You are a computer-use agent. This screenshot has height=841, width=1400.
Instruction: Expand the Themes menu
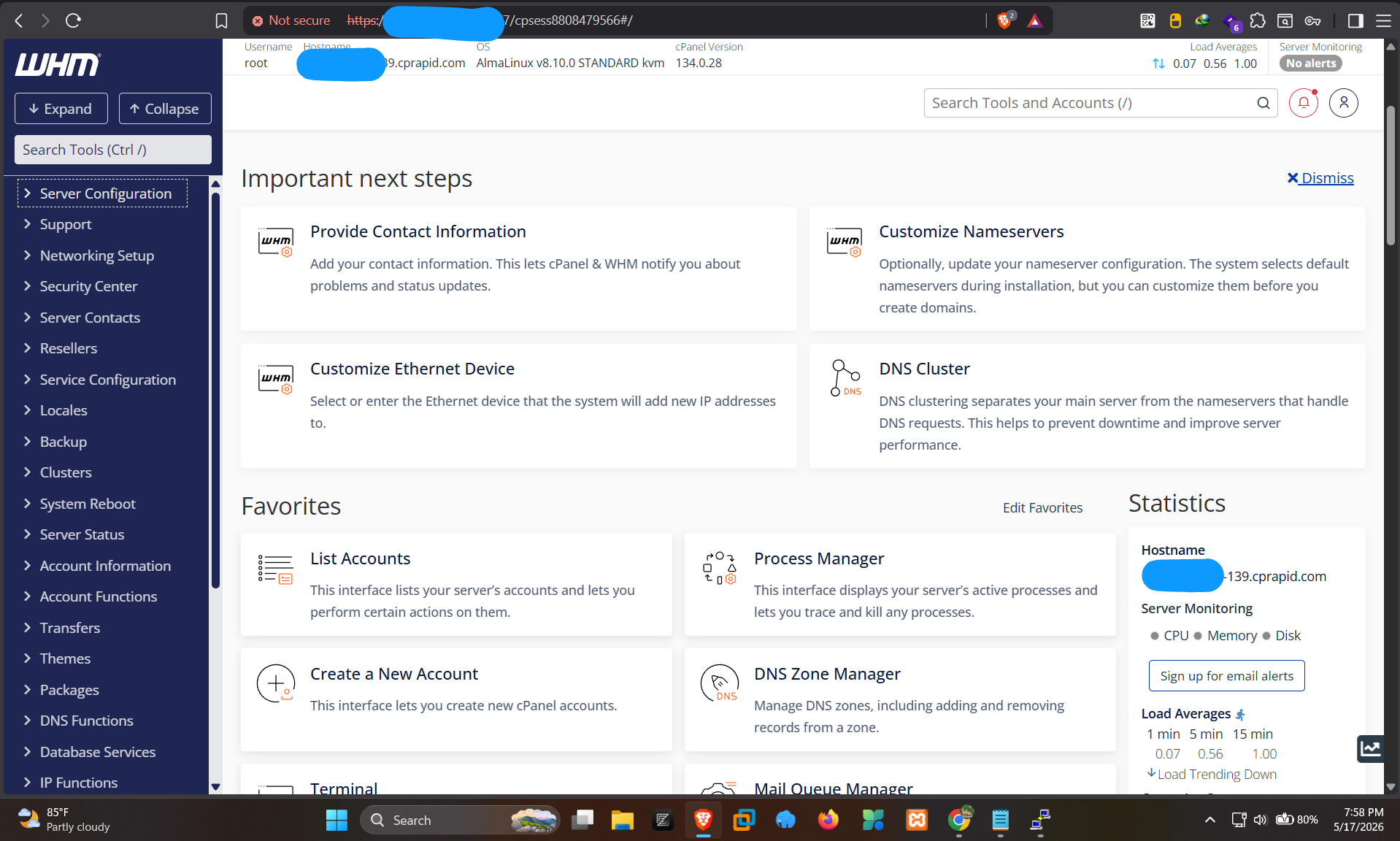65,658
